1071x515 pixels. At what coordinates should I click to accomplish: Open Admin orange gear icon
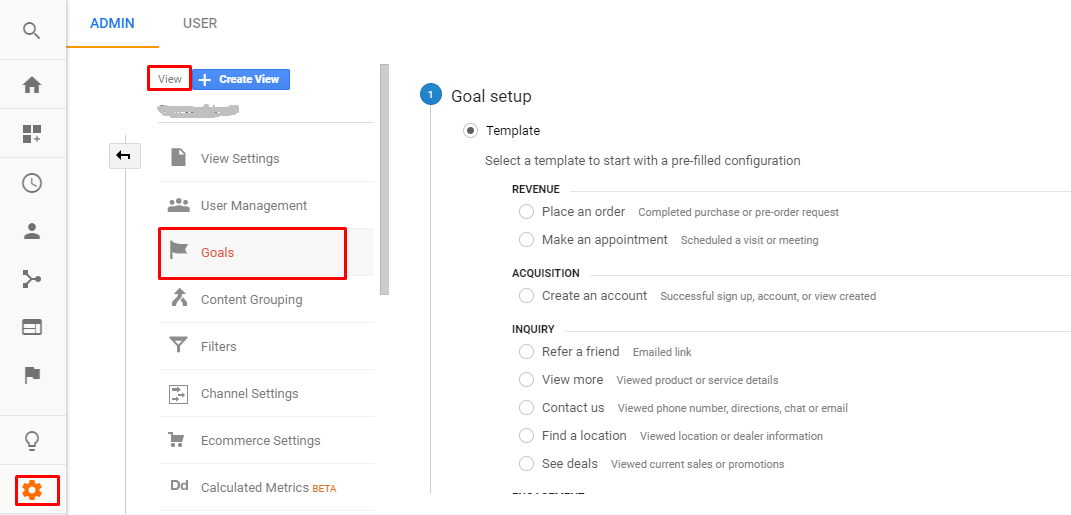click(x=32, y=490)
